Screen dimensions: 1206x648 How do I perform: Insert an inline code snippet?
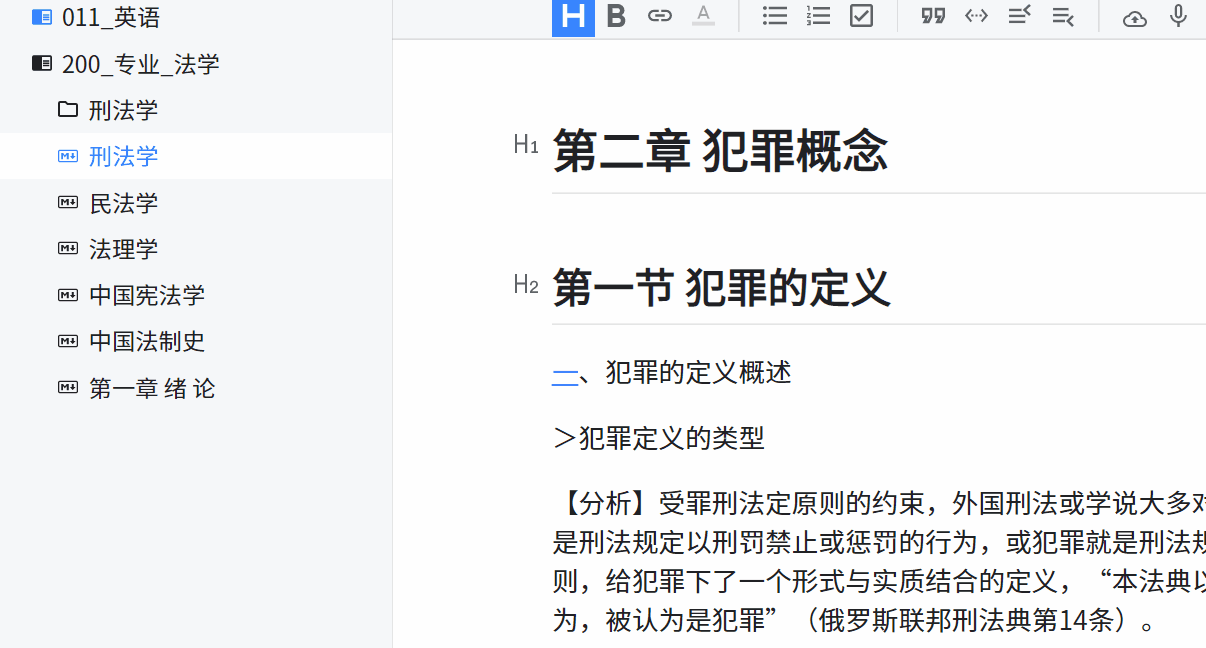(x=976, y=16)
